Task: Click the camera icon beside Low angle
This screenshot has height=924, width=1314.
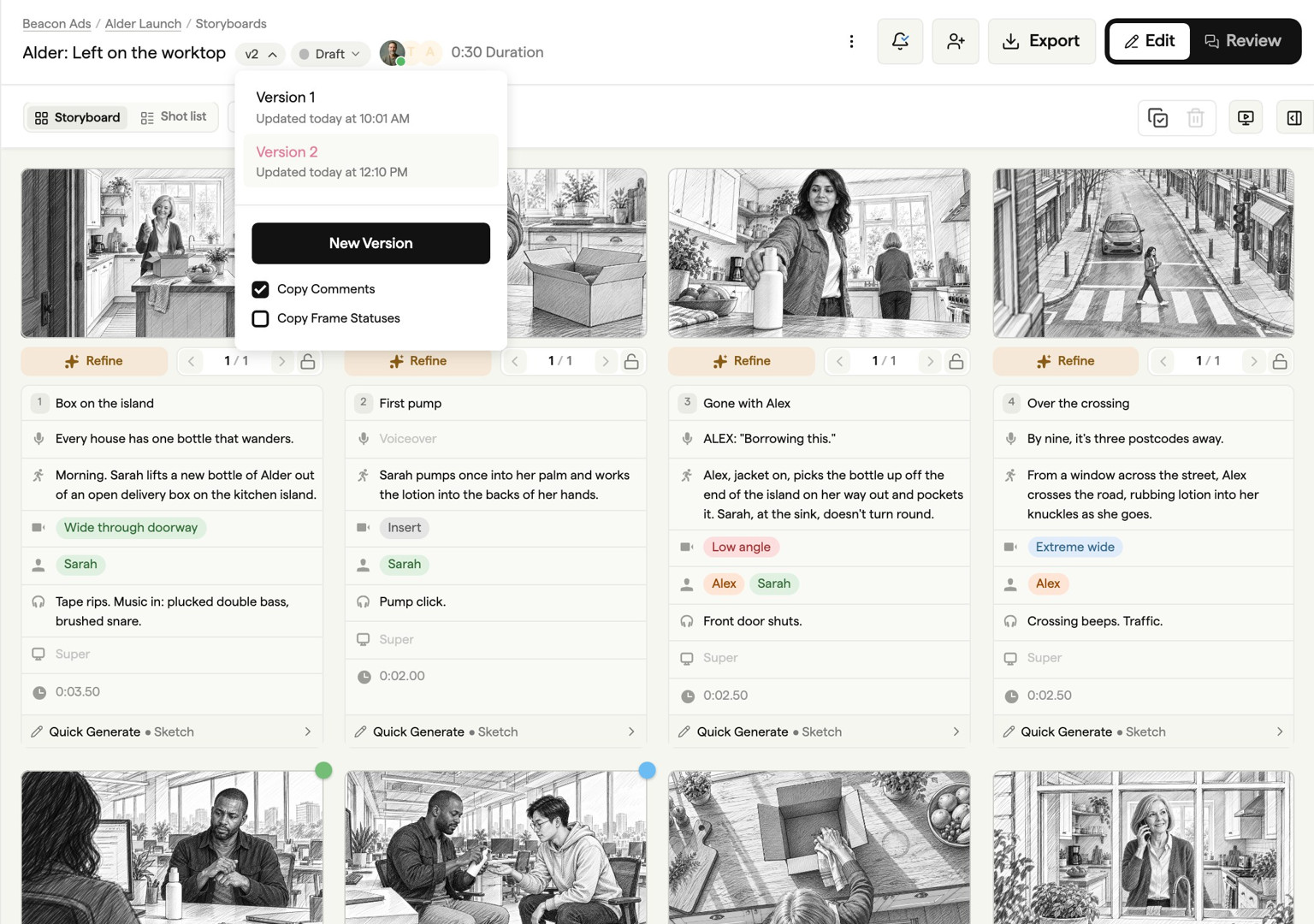Action: (x=687, y=547)
